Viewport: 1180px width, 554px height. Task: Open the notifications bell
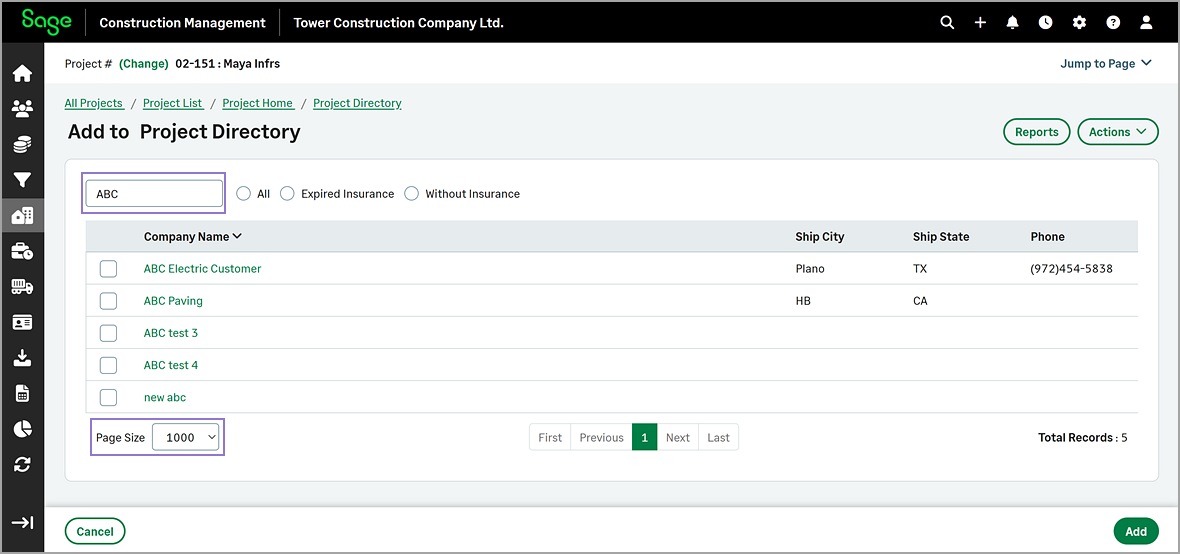tap(1012, 23)
